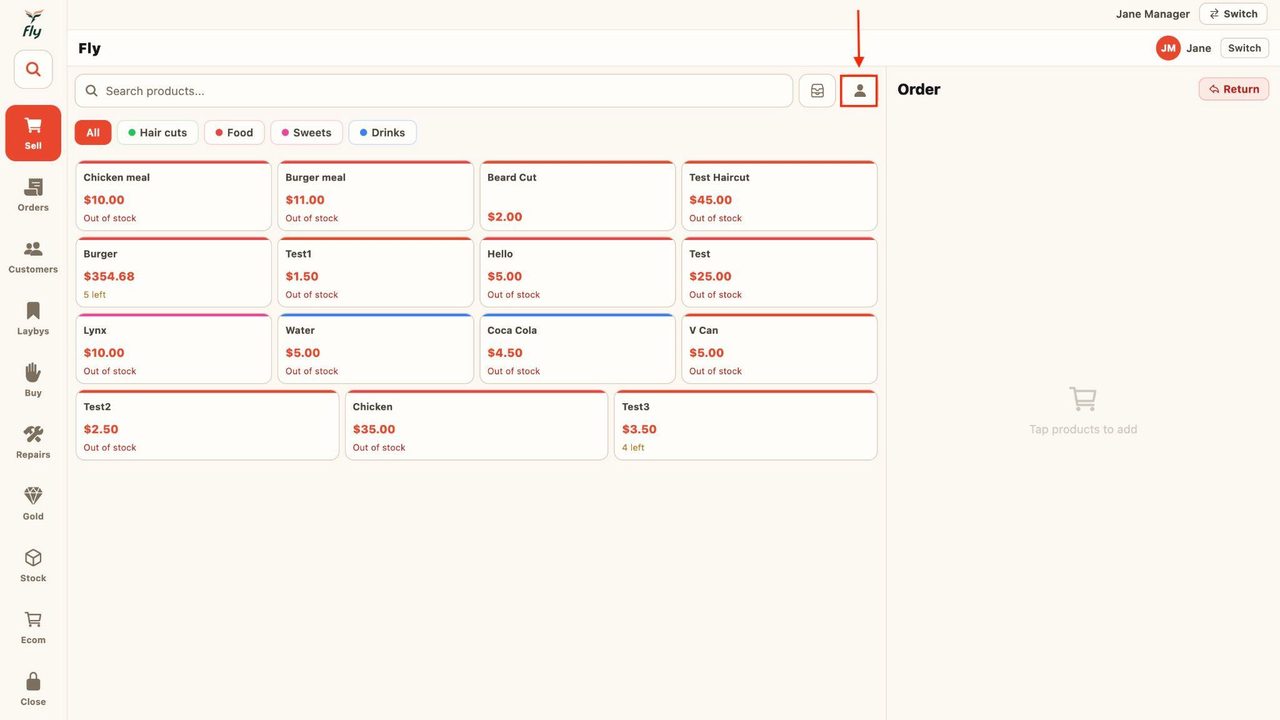
Task: Filter by Sweets category
Action: coord(306,133)
